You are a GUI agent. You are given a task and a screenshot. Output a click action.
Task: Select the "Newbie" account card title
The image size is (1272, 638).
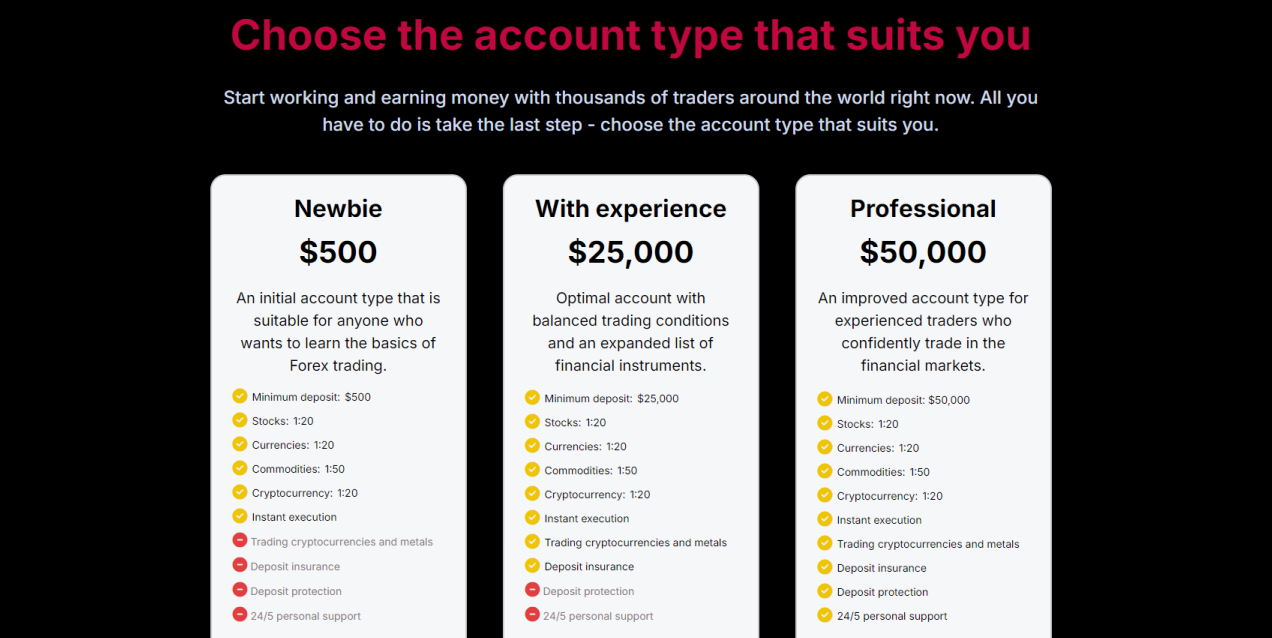click(338, 209)
